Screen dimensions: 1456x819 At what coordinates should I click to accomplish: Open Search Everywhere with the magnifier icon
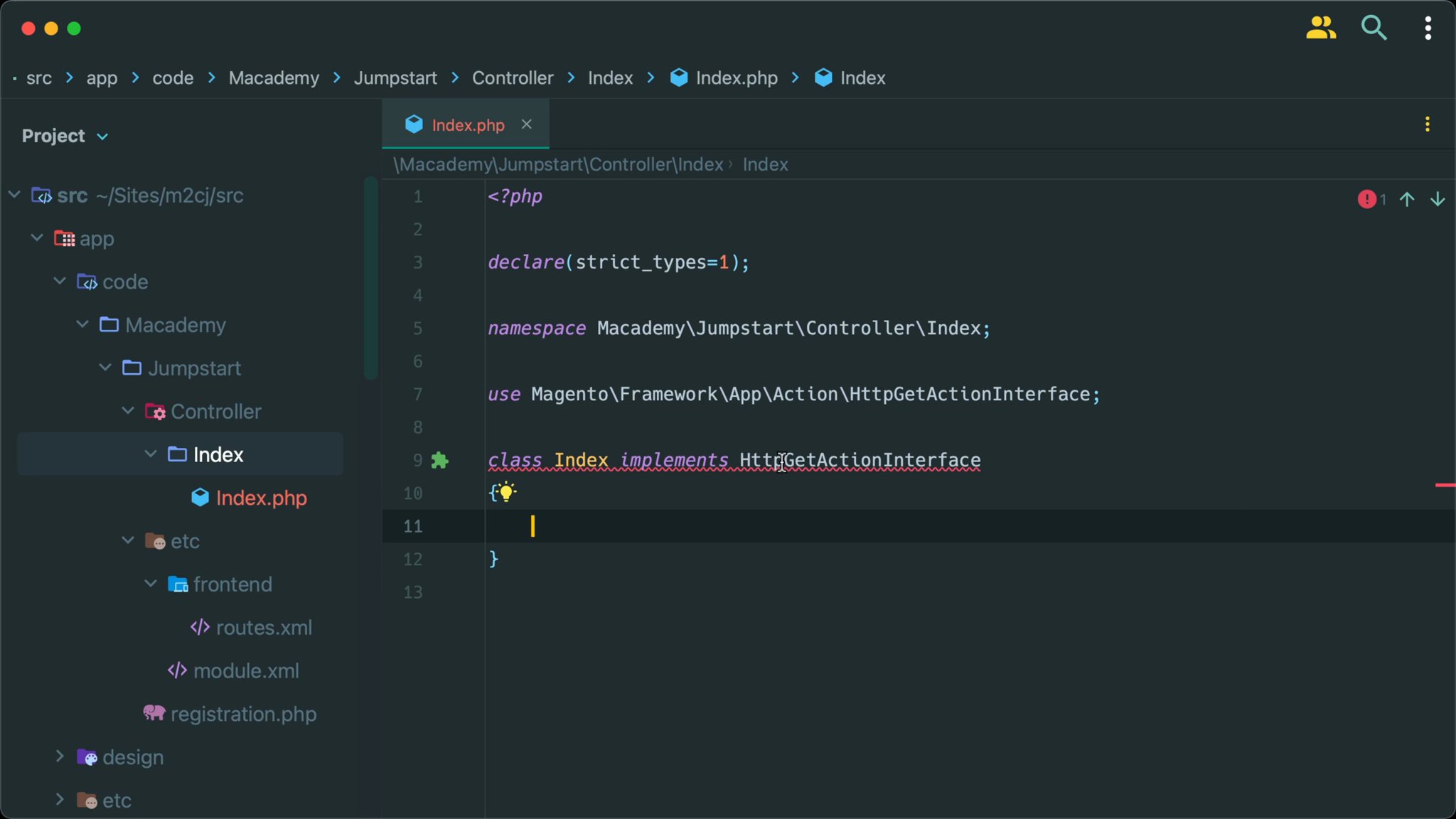click(1374, 28)
